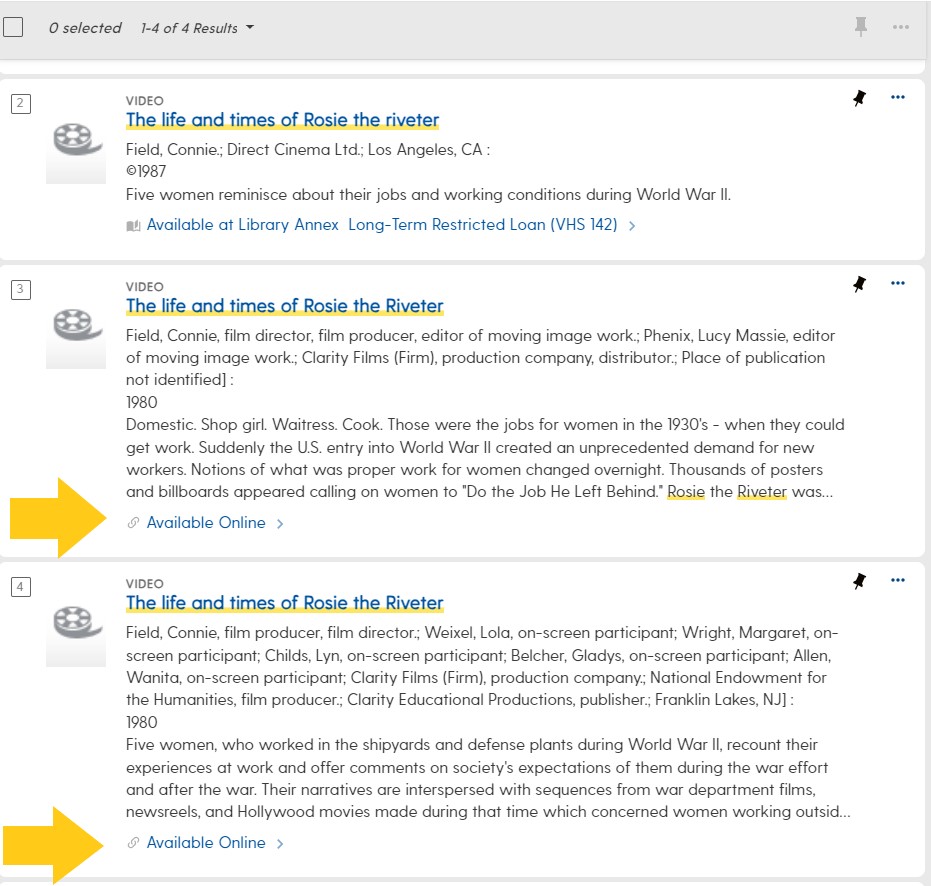Click the book icon before Library Annex
The height and width of the screenshot is (886, 931).
[x=133, y=226]
